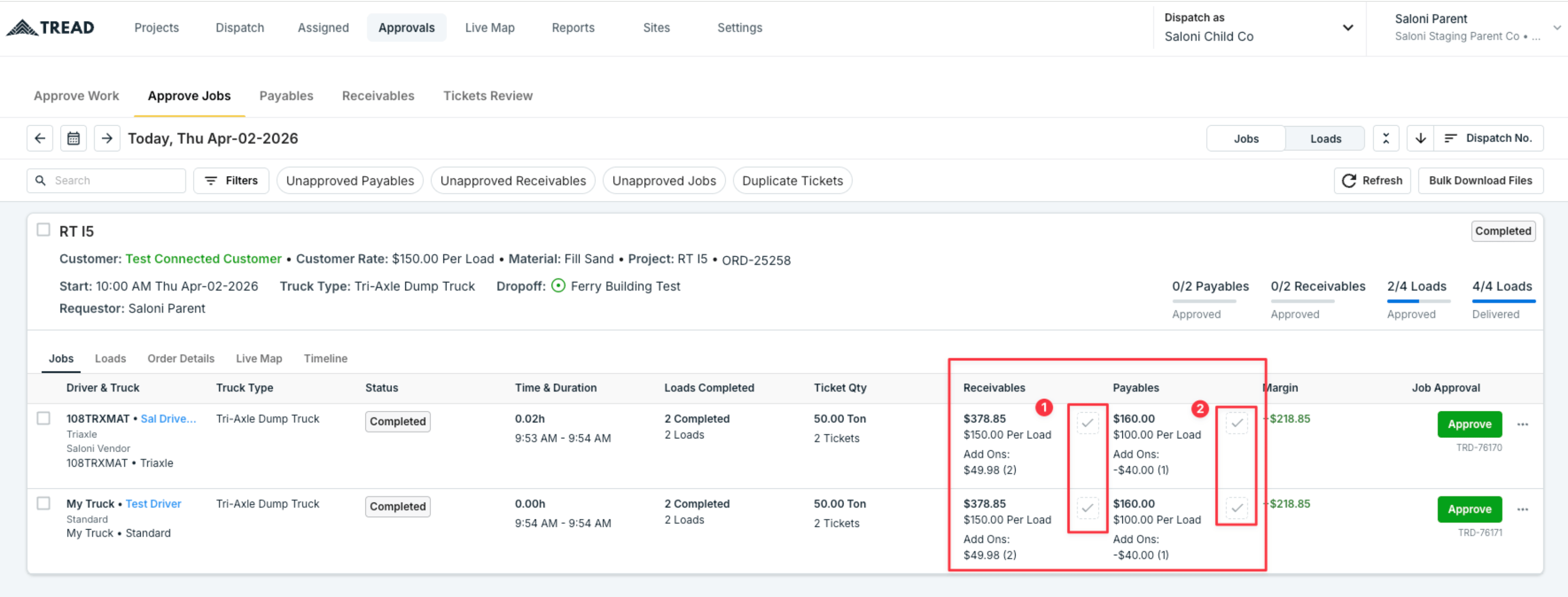Select the order's Live Map sub-tab
This screenshot has height=597, width=1568.
[259, 359]
